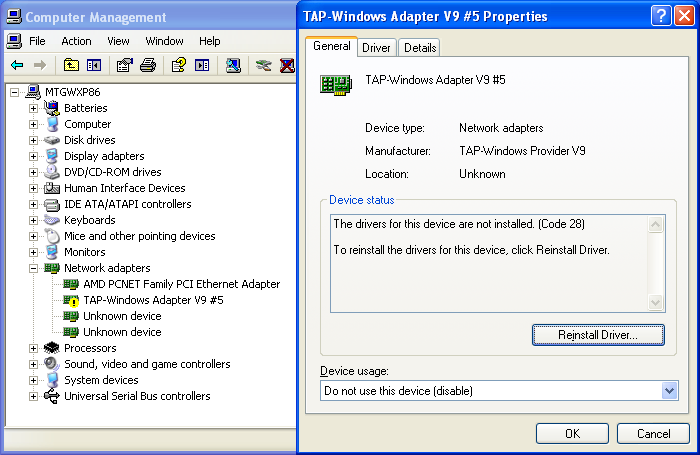Select first Unknown device under Network adapters
The image size is (700, 455).
tap(122, 316)
